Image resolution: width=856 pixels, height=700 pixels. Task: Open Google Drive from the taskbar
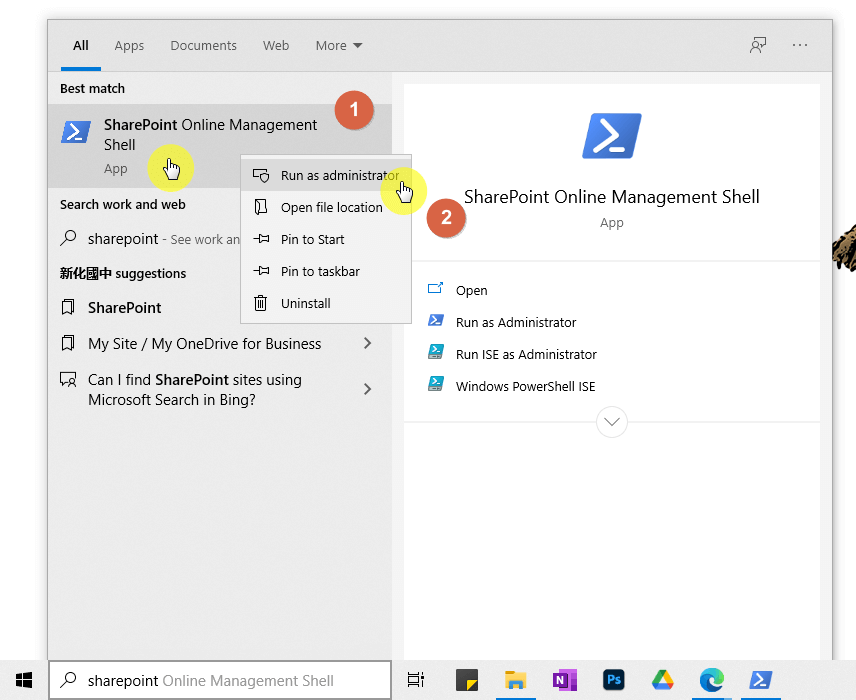click(663, 680)
